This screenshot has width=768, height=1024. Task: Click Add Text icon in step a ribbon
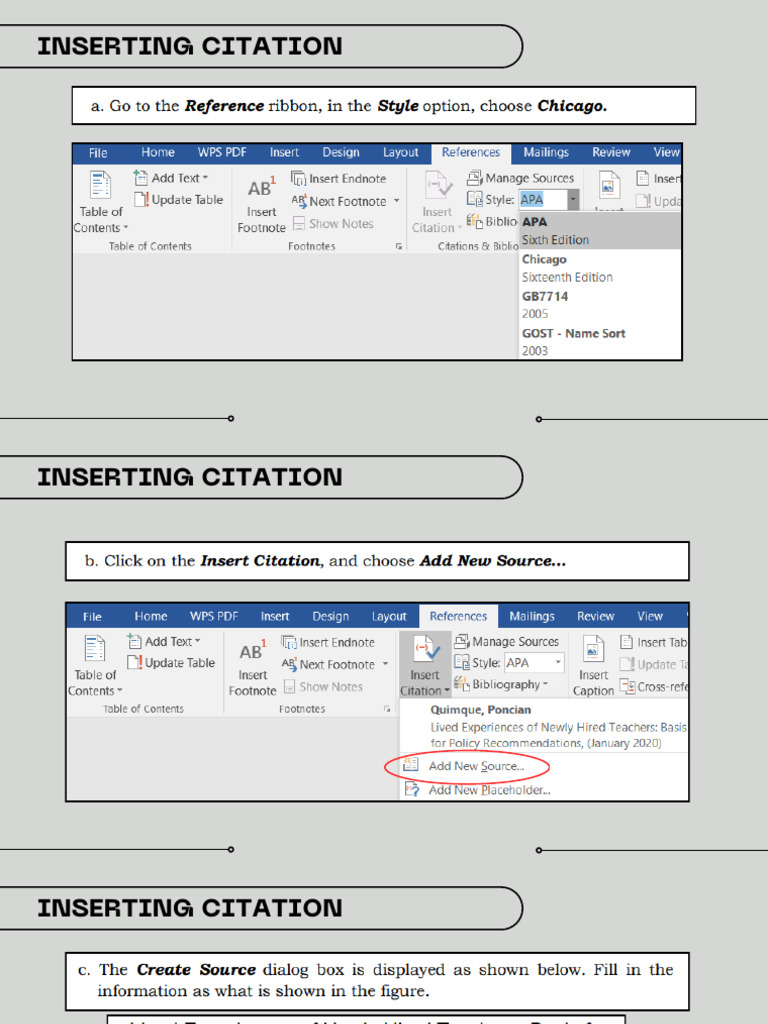tap(140, 178)
